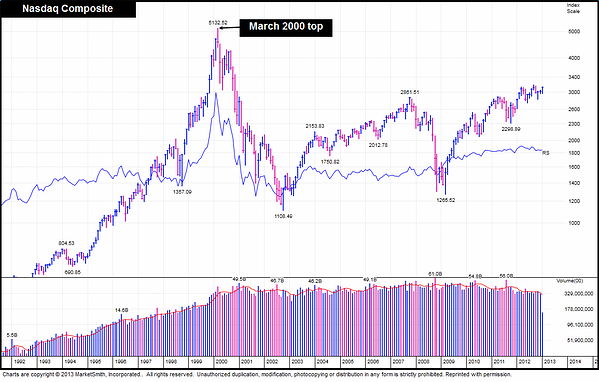Select the 804.53 price label
Viewport: 599px width, 382px height.
tap(66, 243)
